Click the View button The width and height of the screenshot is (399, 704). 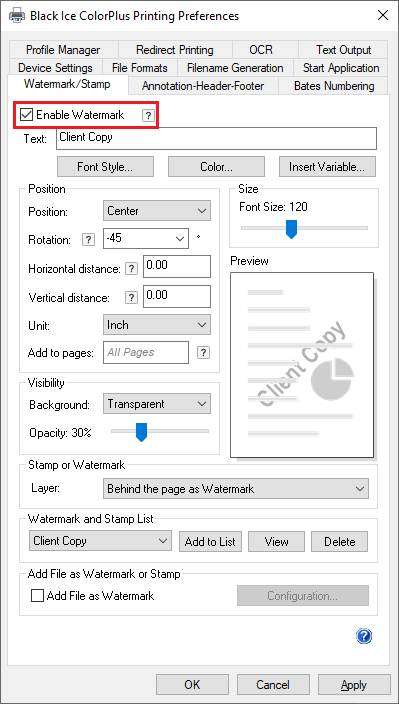pos(276,541)
